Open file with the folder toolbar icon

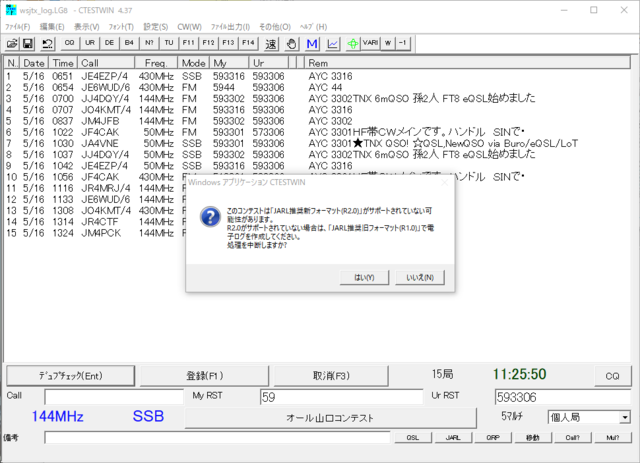pos(13,43)
